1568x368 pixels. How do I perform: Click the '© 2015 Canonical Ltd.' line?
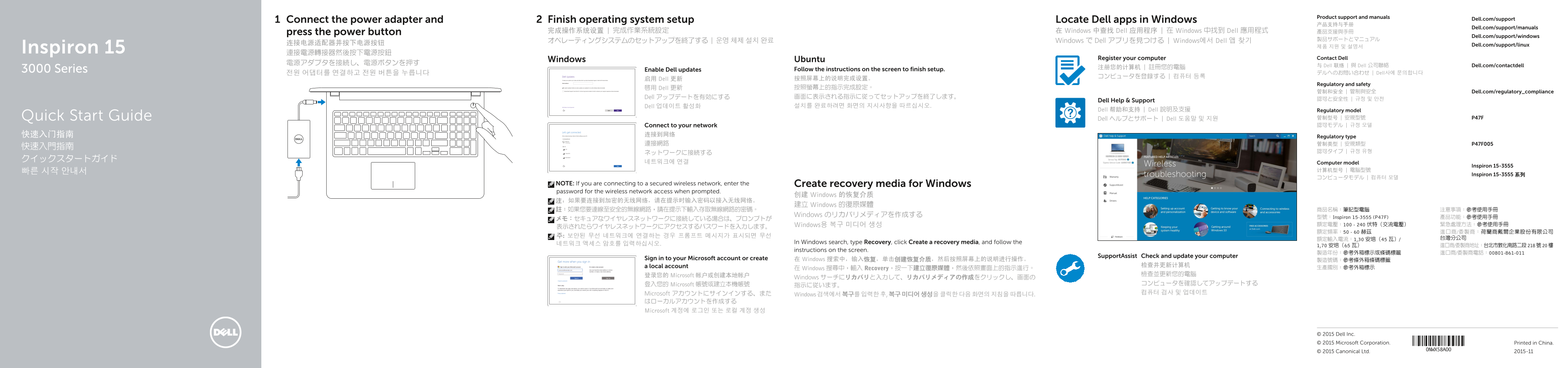1343,351
